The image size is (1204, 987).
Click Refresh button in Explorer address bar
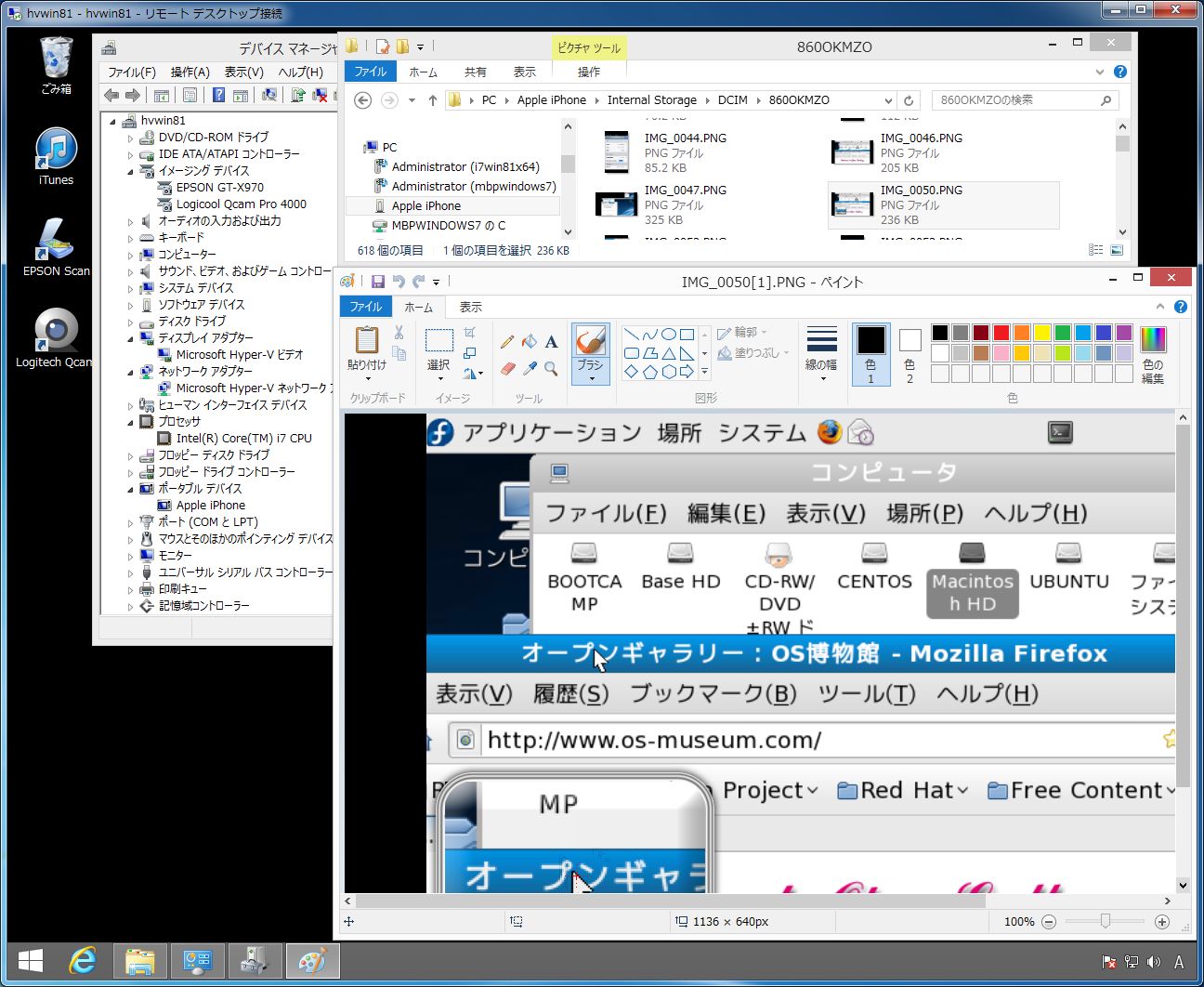click(x=909, y=100)
